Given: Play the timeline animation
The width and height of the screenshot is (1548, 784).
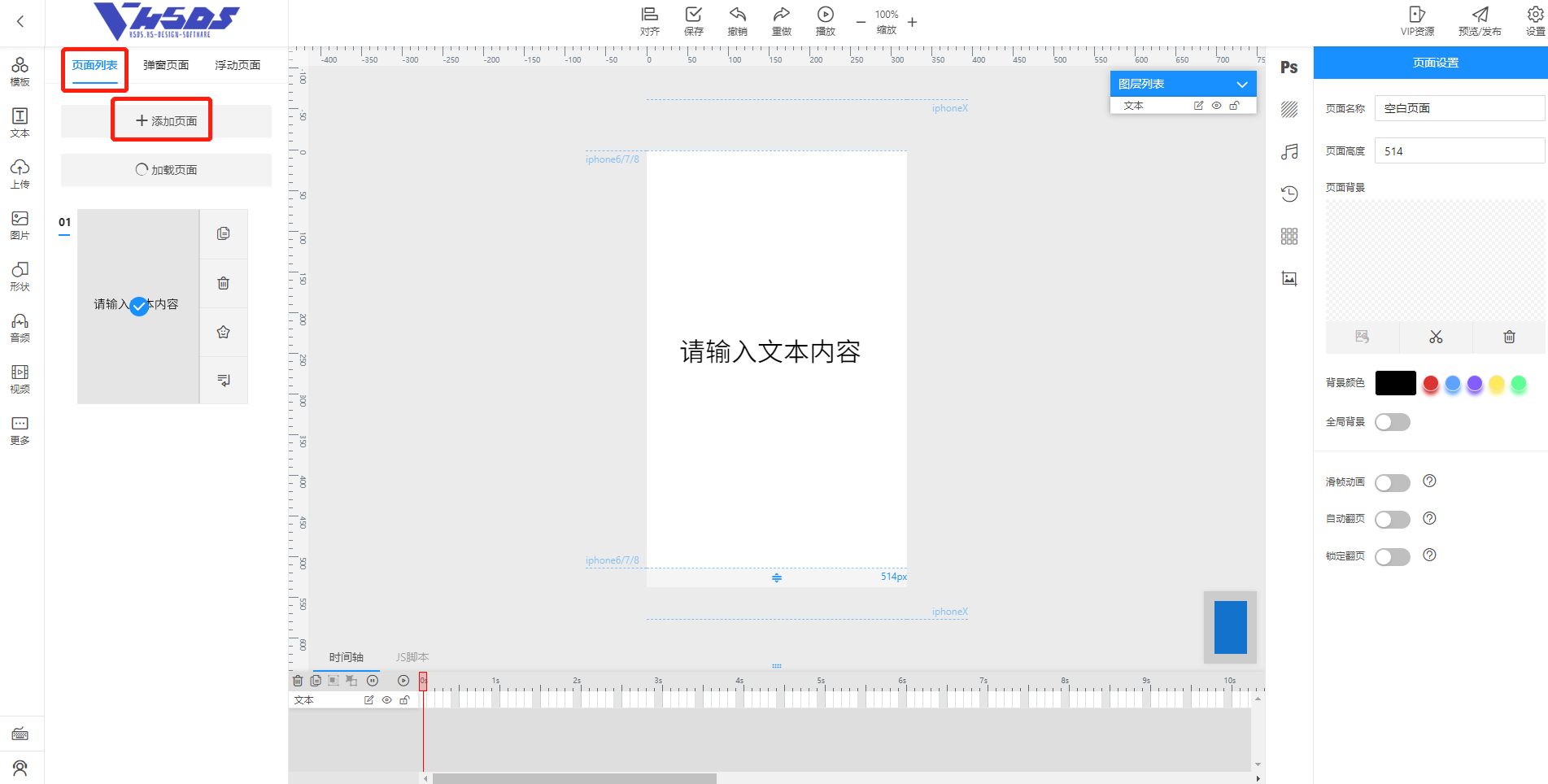Looking at the screenshot, I should click(403, 681).
